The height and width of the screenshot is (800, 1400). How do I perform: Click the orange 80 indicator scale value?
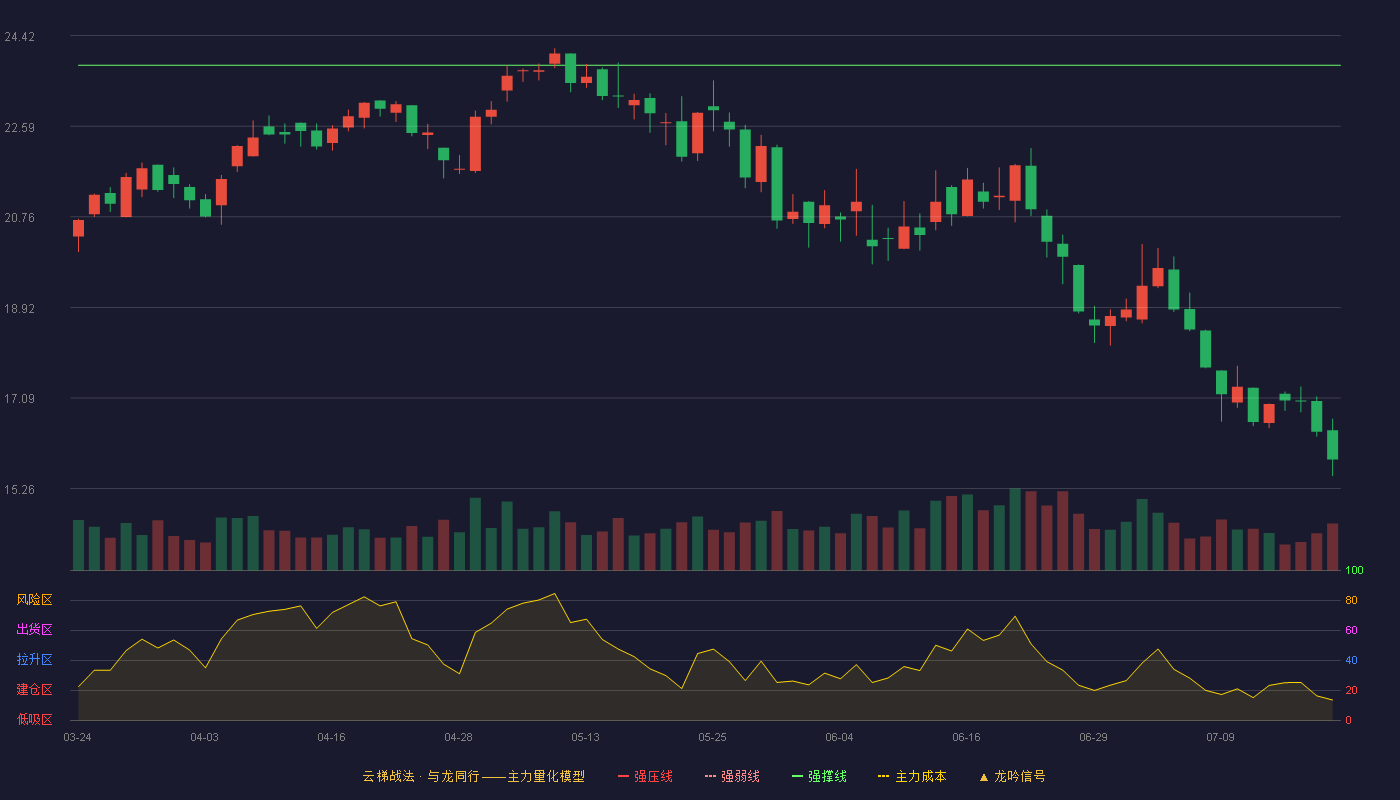(x=1351, y=601)
